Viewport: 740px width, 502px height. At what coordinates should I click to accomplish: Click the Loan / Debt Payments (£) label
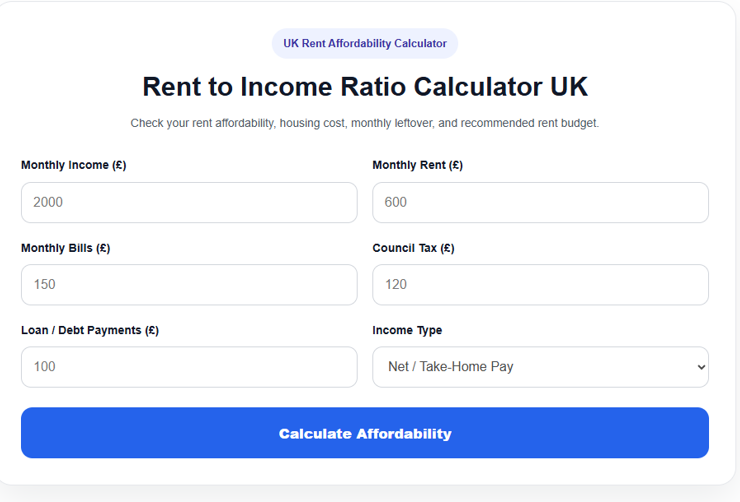[90, 330]
